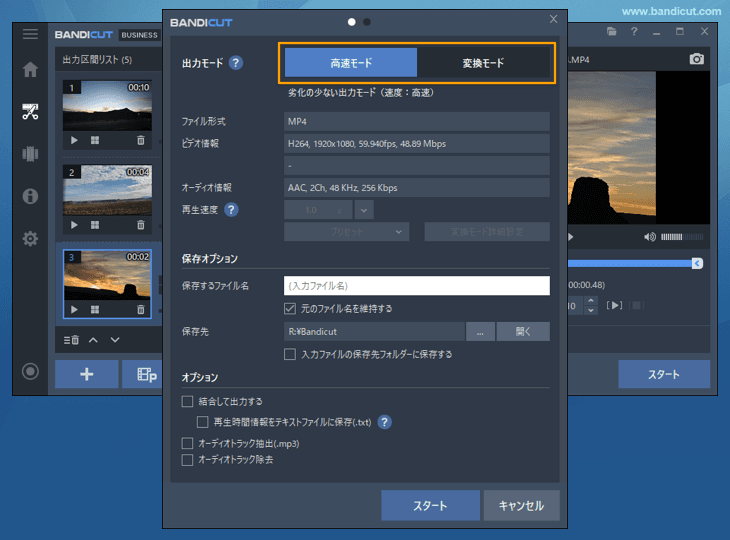Click the 保存するファイル名 input field
Viewport: 730px width, 540px height.
pos(417,286)
